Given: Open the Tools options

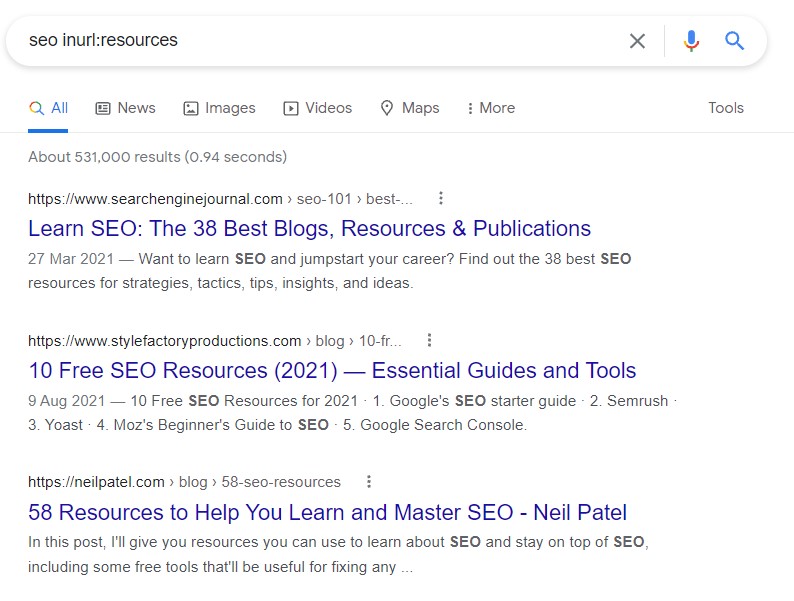Looking at the screenshot, I should 726,108.
